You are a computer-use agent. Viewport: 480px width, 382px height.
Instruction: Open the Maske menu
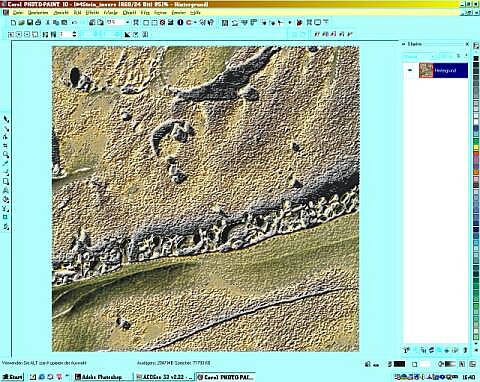[111, 13]
